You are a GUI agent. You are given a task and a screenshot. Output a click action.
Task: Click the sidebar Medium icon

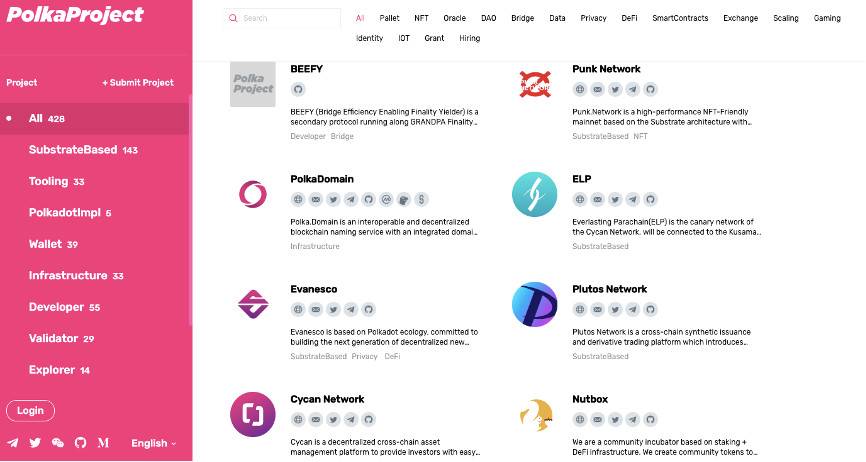[x=103, y=442]
